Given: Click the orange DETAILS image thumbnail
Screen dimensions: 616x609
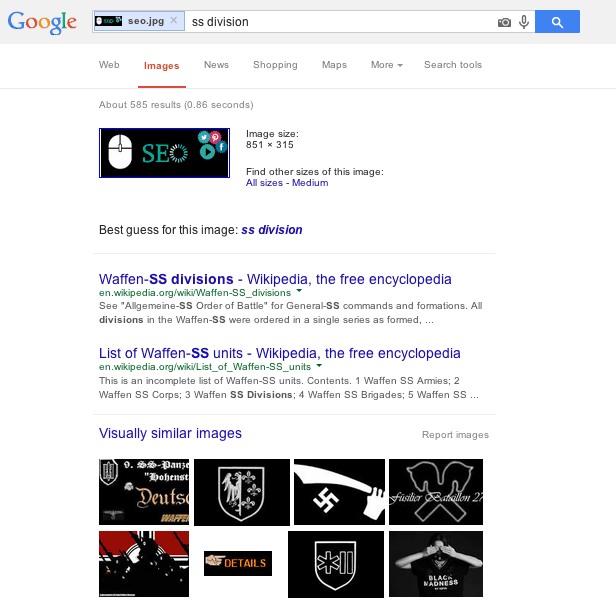Looking at the screenshot, I should click(x=238, y=563).
